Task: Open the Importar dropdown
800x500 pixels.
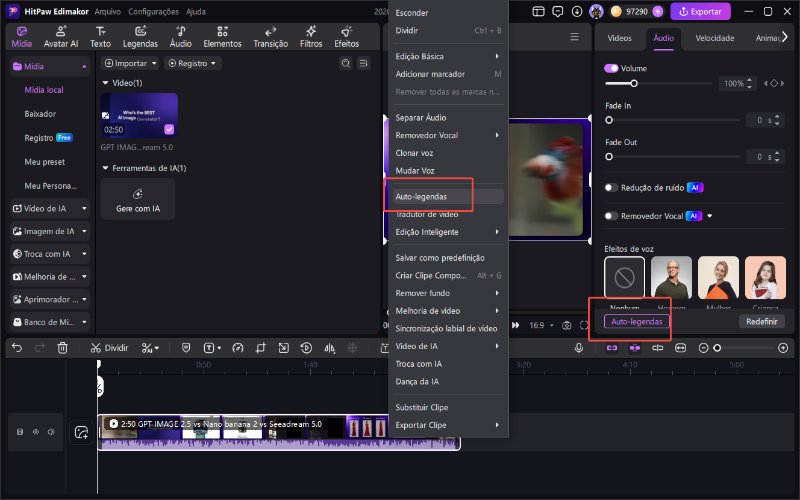Action: point(130,63)
